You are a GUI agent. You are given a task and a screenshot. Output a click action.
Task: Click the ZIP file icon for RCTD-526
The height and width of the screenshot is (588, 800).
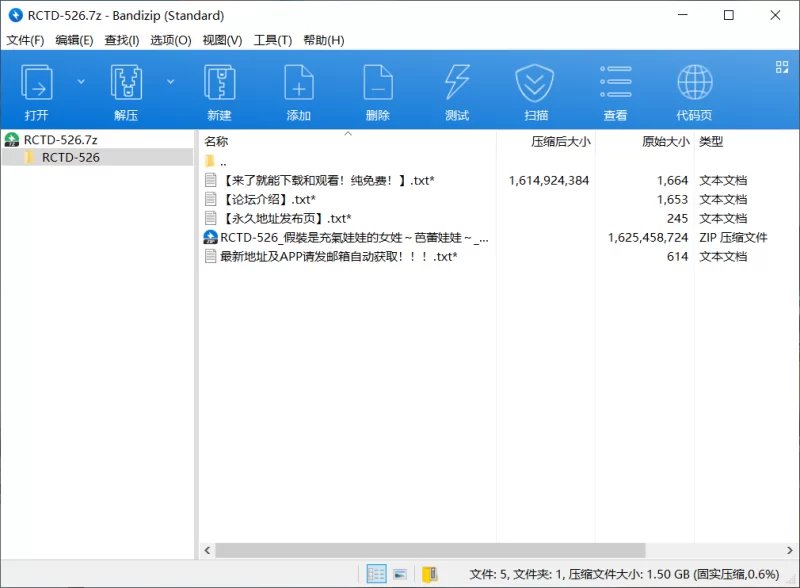pyautogui.click(x=210, y=237)
